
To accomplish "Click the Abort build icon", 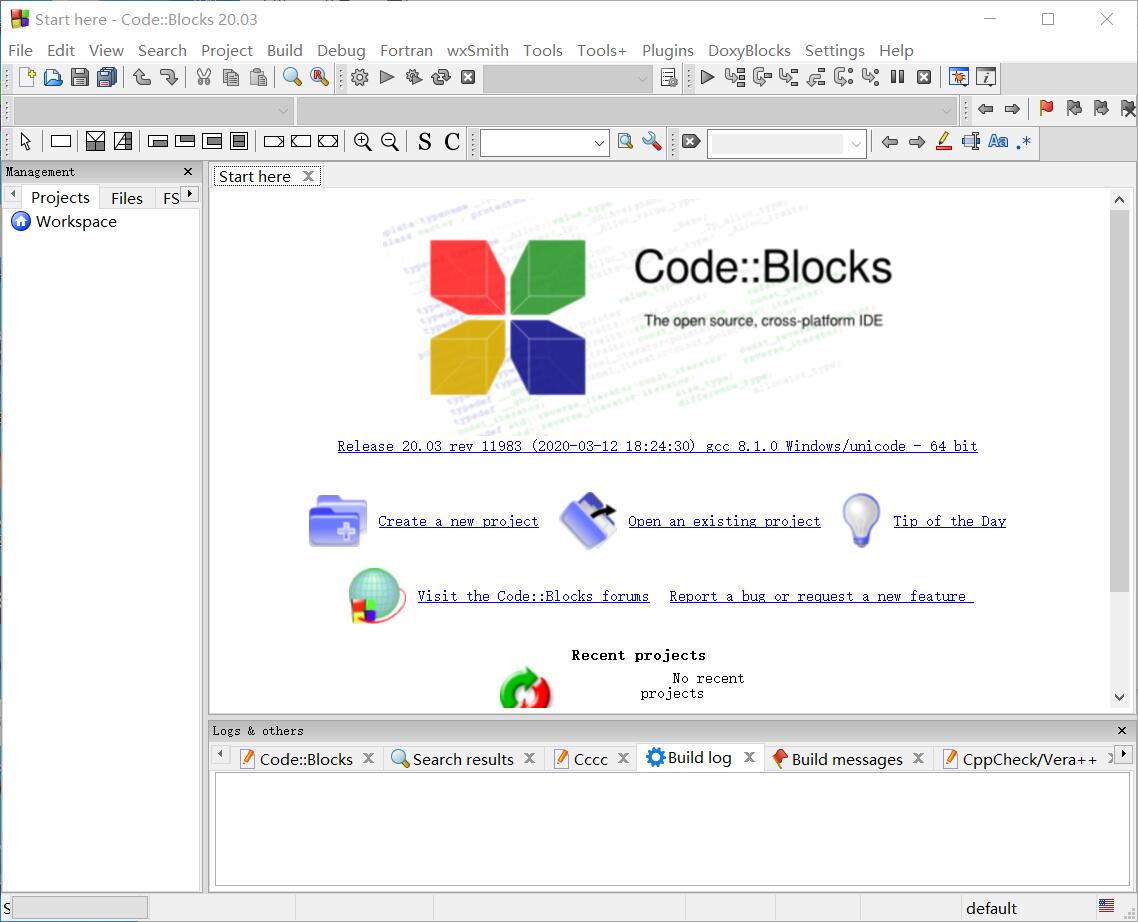I will [x=468, y=77].
